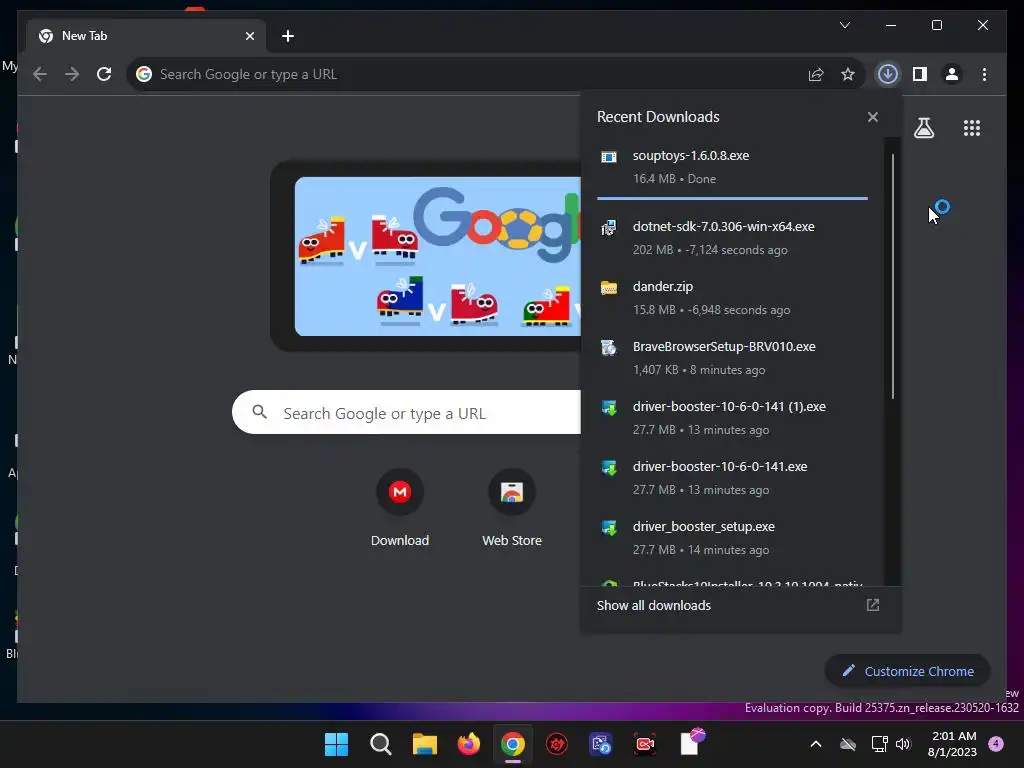Open souptoys-1.6.0.8.exe download
1024x768 pixels.
pyautogui.click(x=731, y=167)
